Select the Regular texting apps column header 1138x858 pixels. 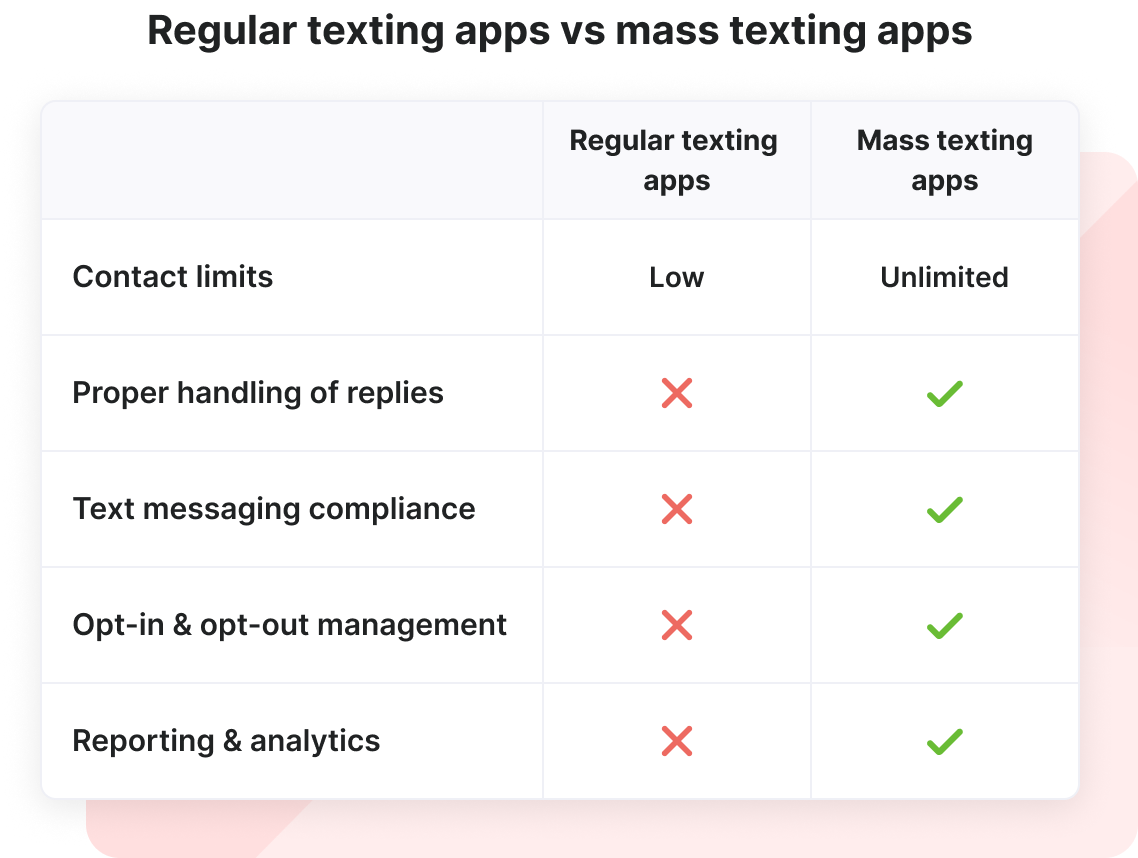pos(674,160)
